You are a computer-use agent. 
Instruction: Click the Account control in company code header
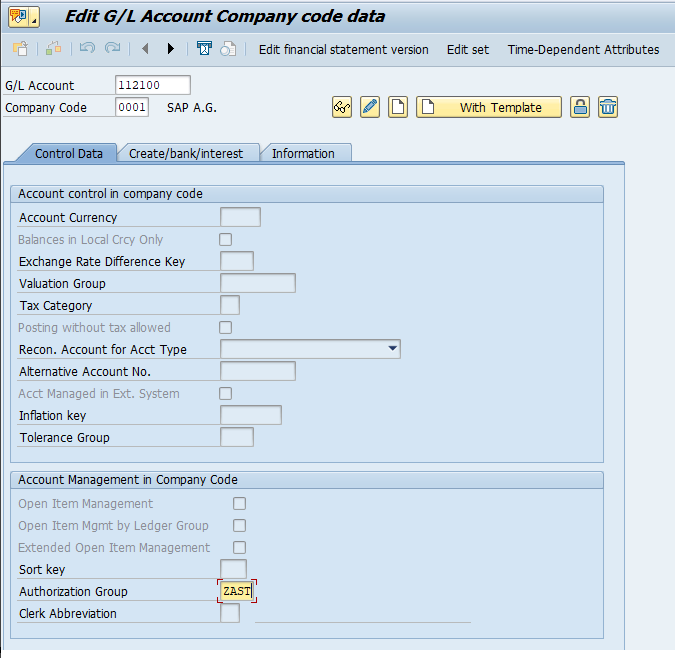[x=110, y=194]
